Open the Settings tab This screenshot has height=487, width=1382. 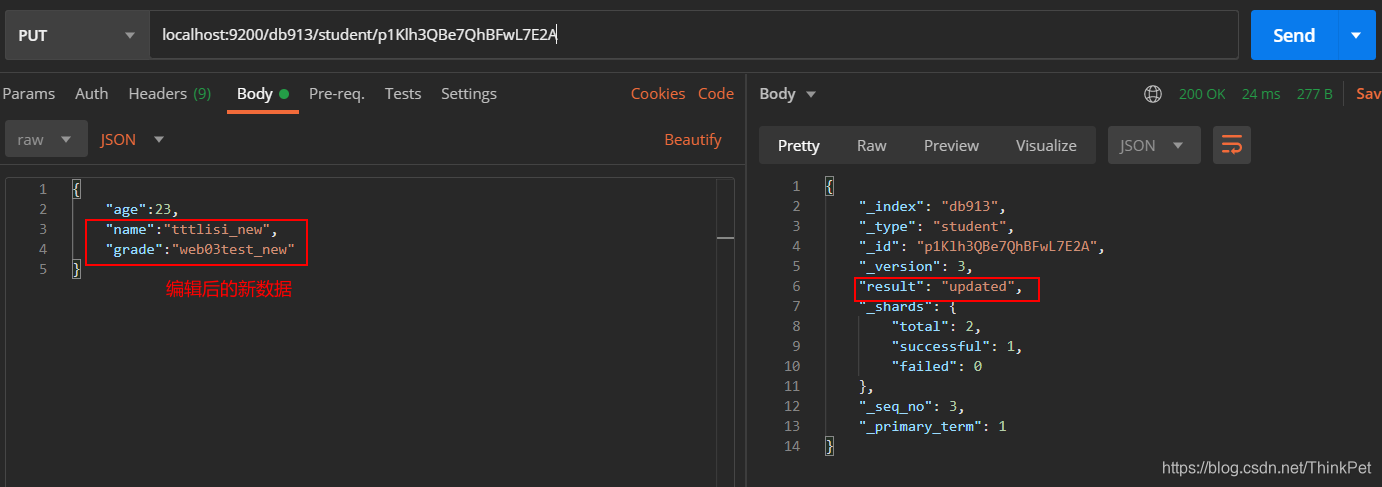(469, 94)
